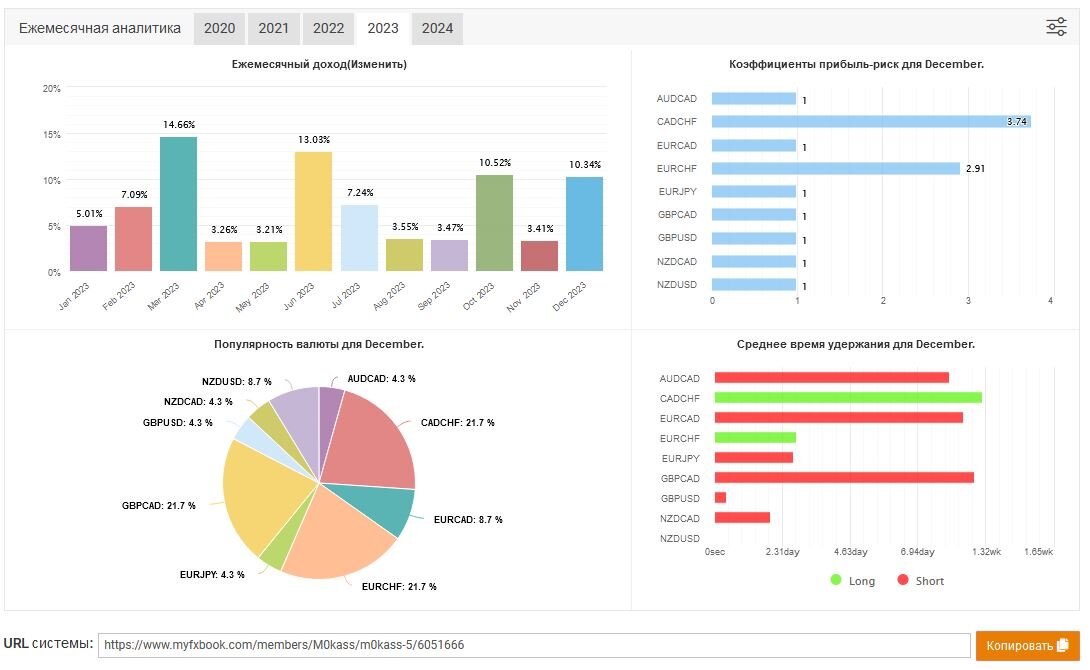Click the Nov 2023 red bar
The height and width of the screenshot is (670, 1090).
click(x=539, y=256)
